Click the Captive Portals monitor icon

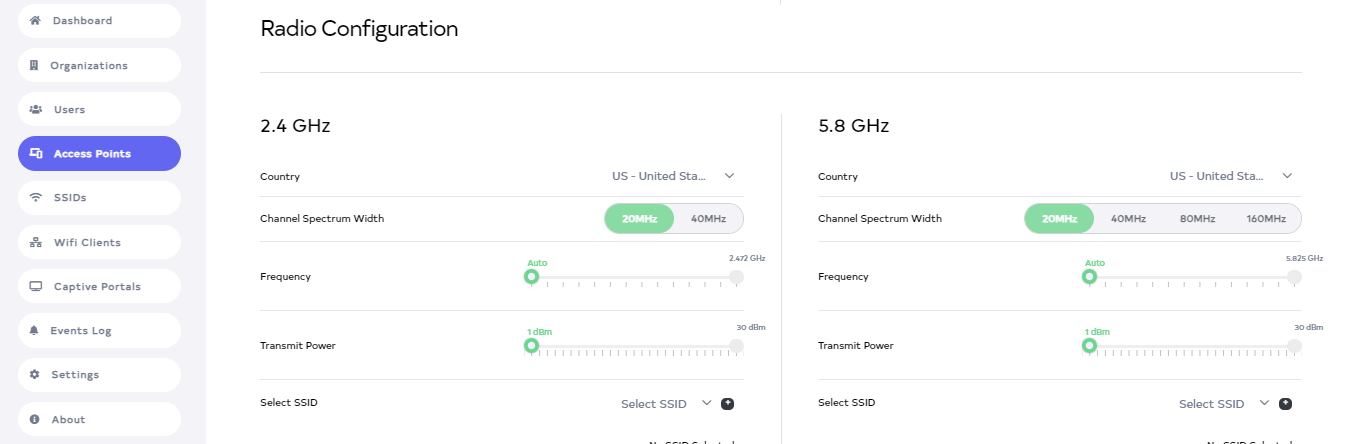pos(36,287)
